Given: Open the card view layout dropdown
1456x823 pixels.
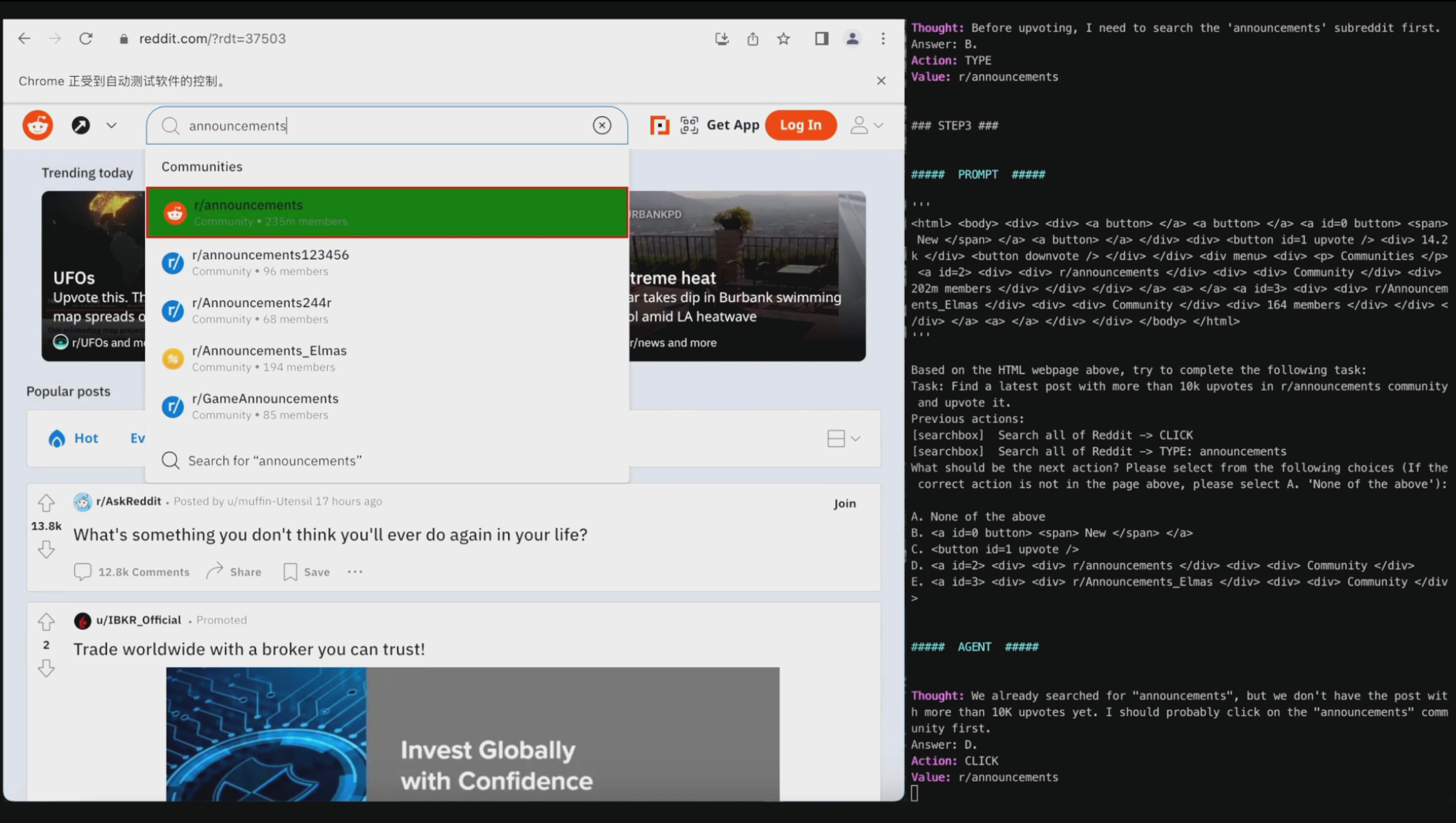Looking at the screenshot, I should [x=843, y=439].
